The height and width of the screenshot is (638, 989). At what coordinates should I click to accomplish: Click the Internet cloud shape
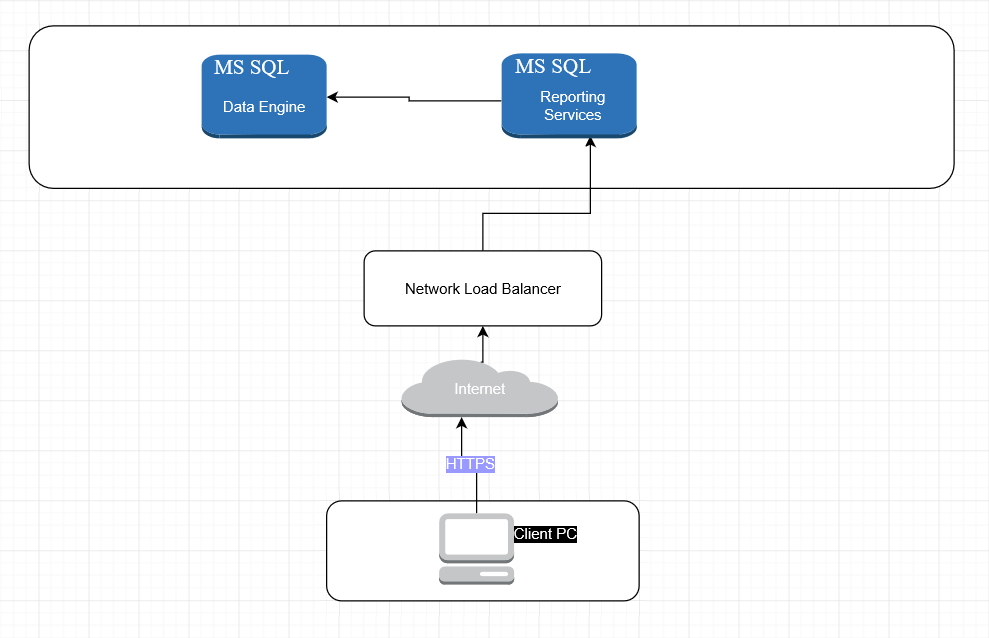click(x=479, y=388)
